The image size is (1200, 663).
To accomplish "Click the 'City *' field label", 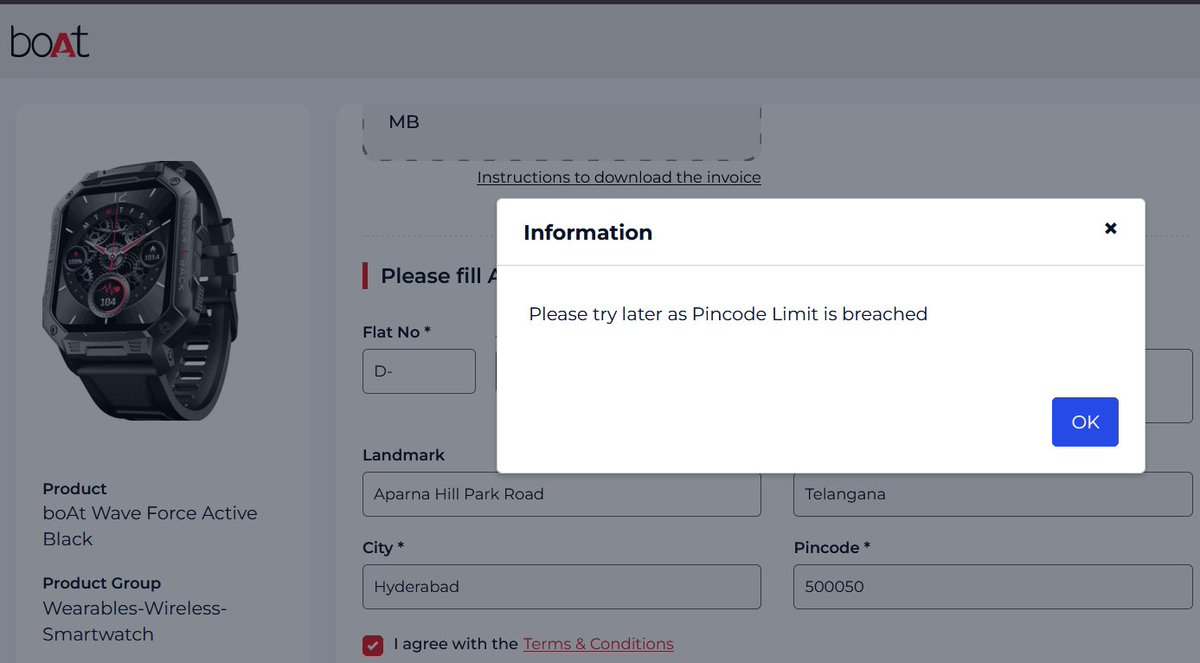I will (x=383, y=548).
